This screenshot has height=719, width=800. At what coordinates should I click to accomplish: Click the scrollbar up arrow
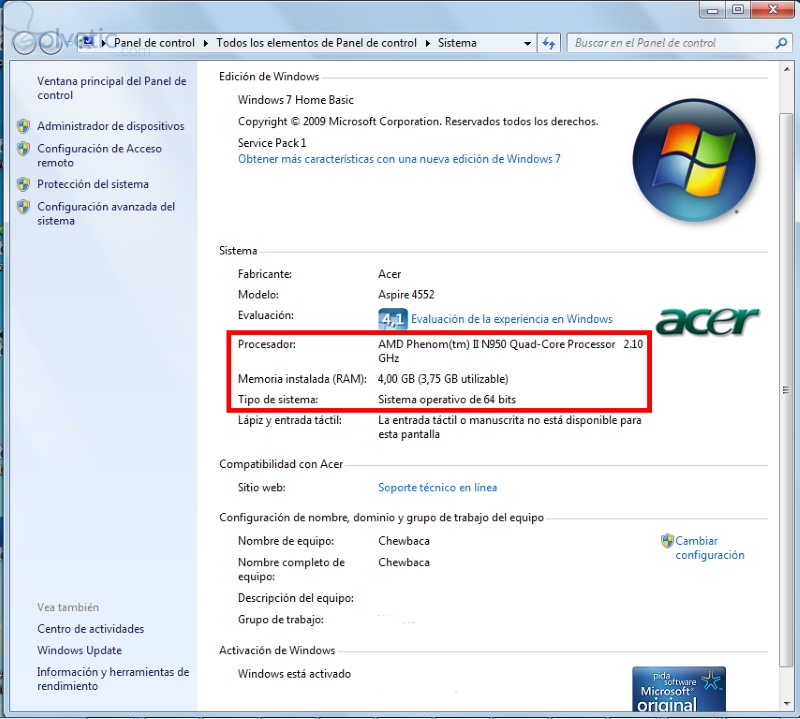786,69
